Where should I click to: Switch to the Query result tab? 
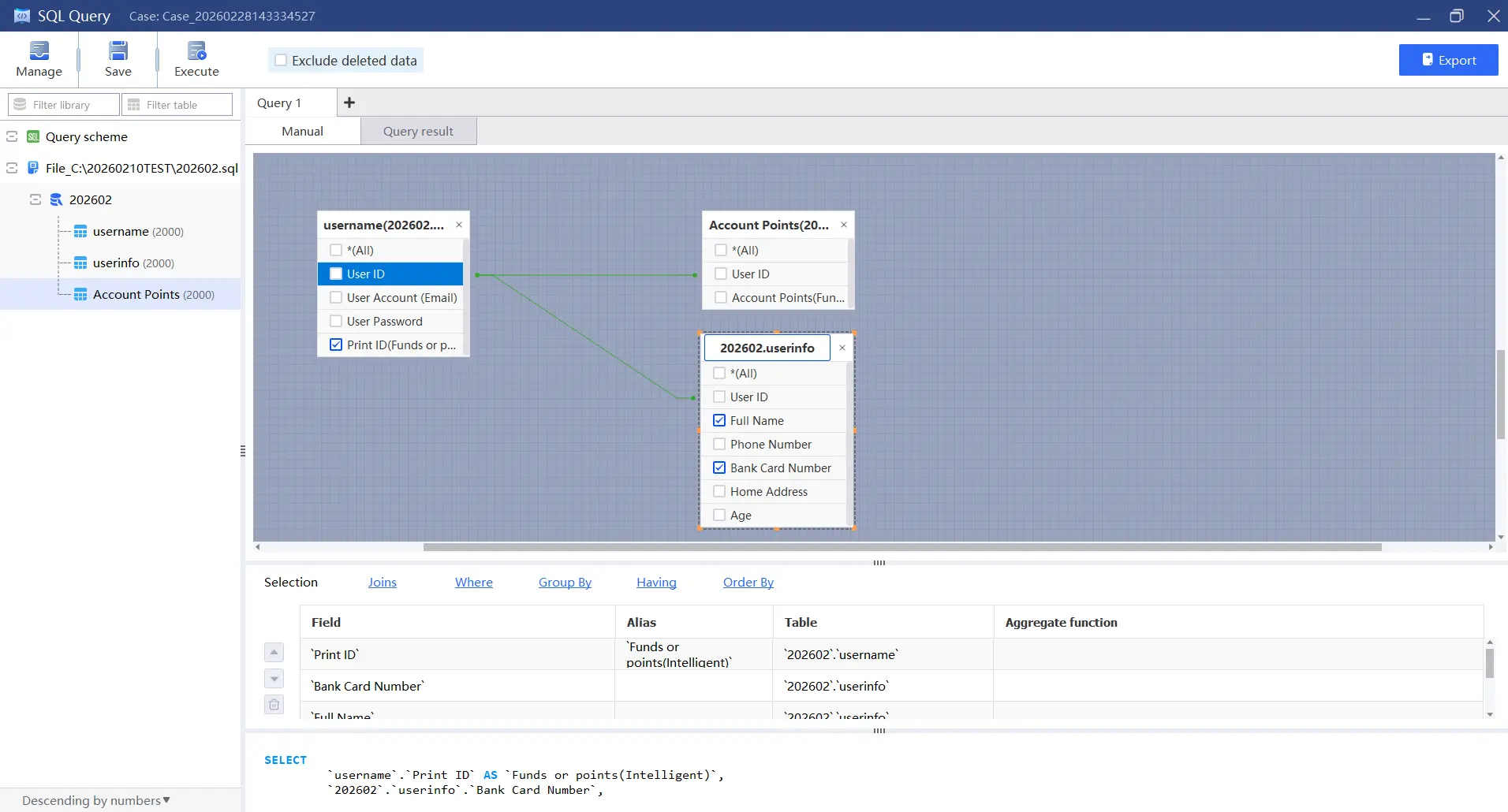coord(418,131)
